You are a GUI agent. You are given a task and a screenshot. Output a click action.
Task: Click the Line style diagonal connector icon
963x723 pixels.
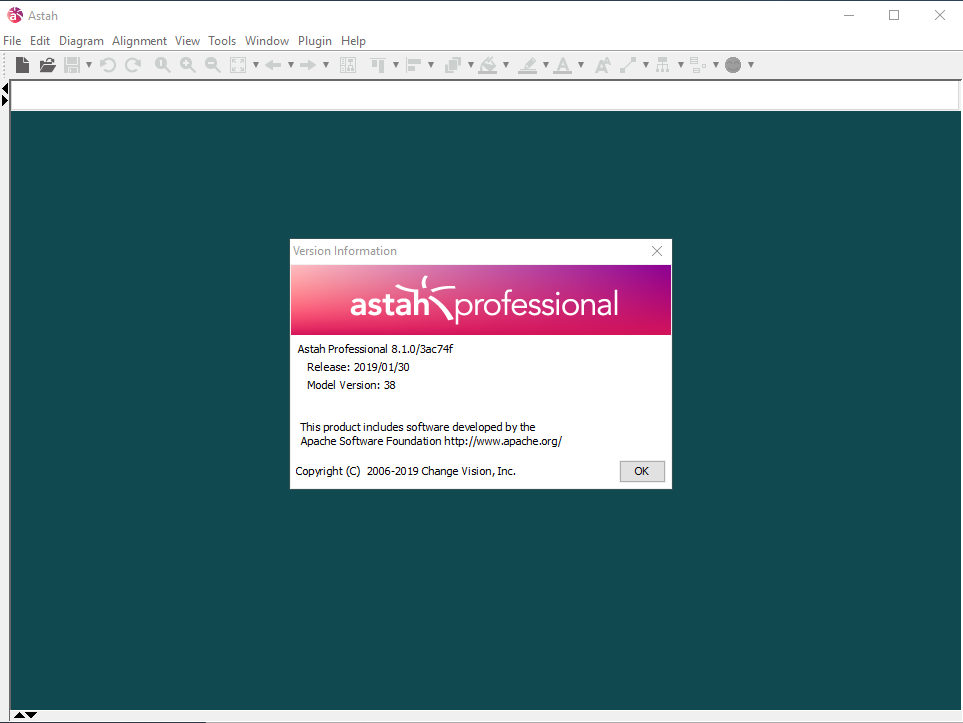pos(628,64)
